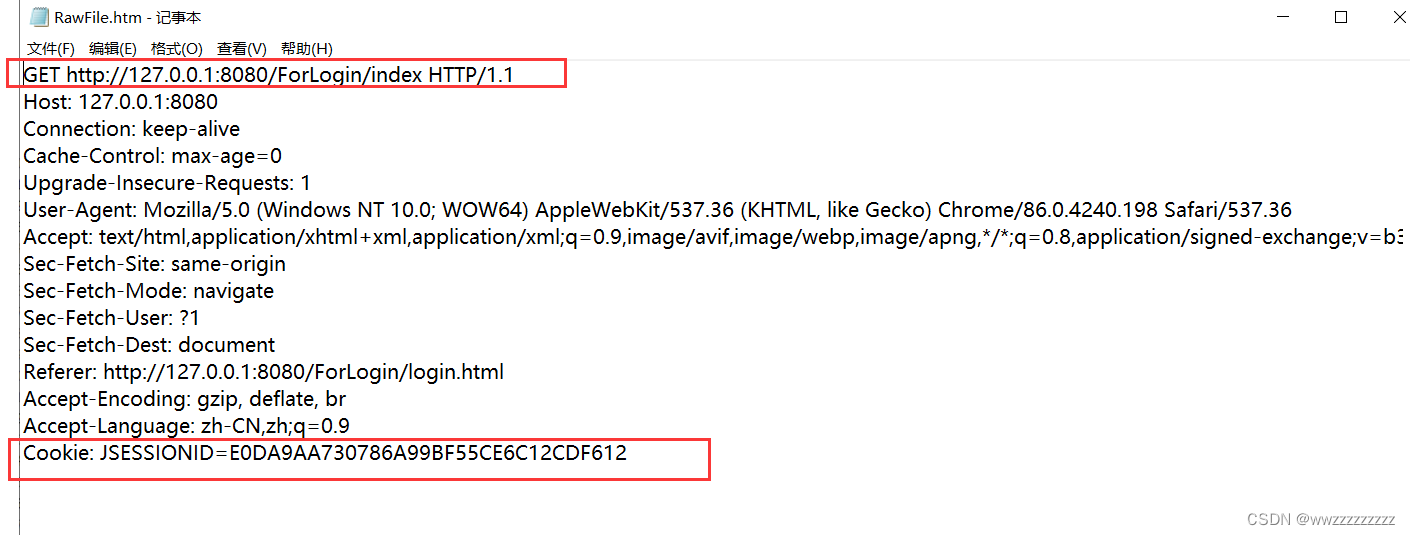Click the Referer login.html URL text
The image size is (1410, 535).
pyautogui.click(x=304, y=372)
